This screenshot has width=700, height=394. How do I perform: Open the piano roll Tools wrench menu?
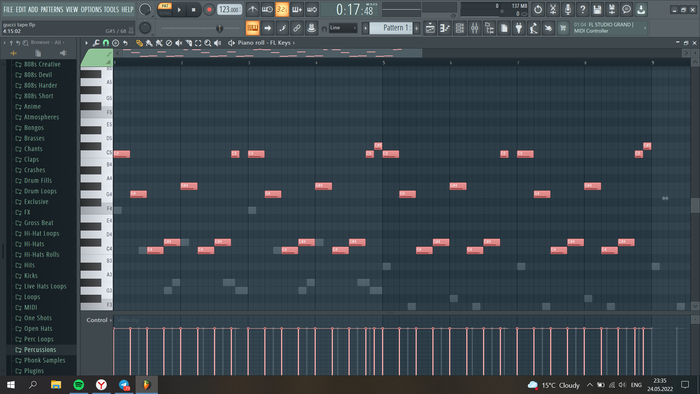click(x=96, y=43)
